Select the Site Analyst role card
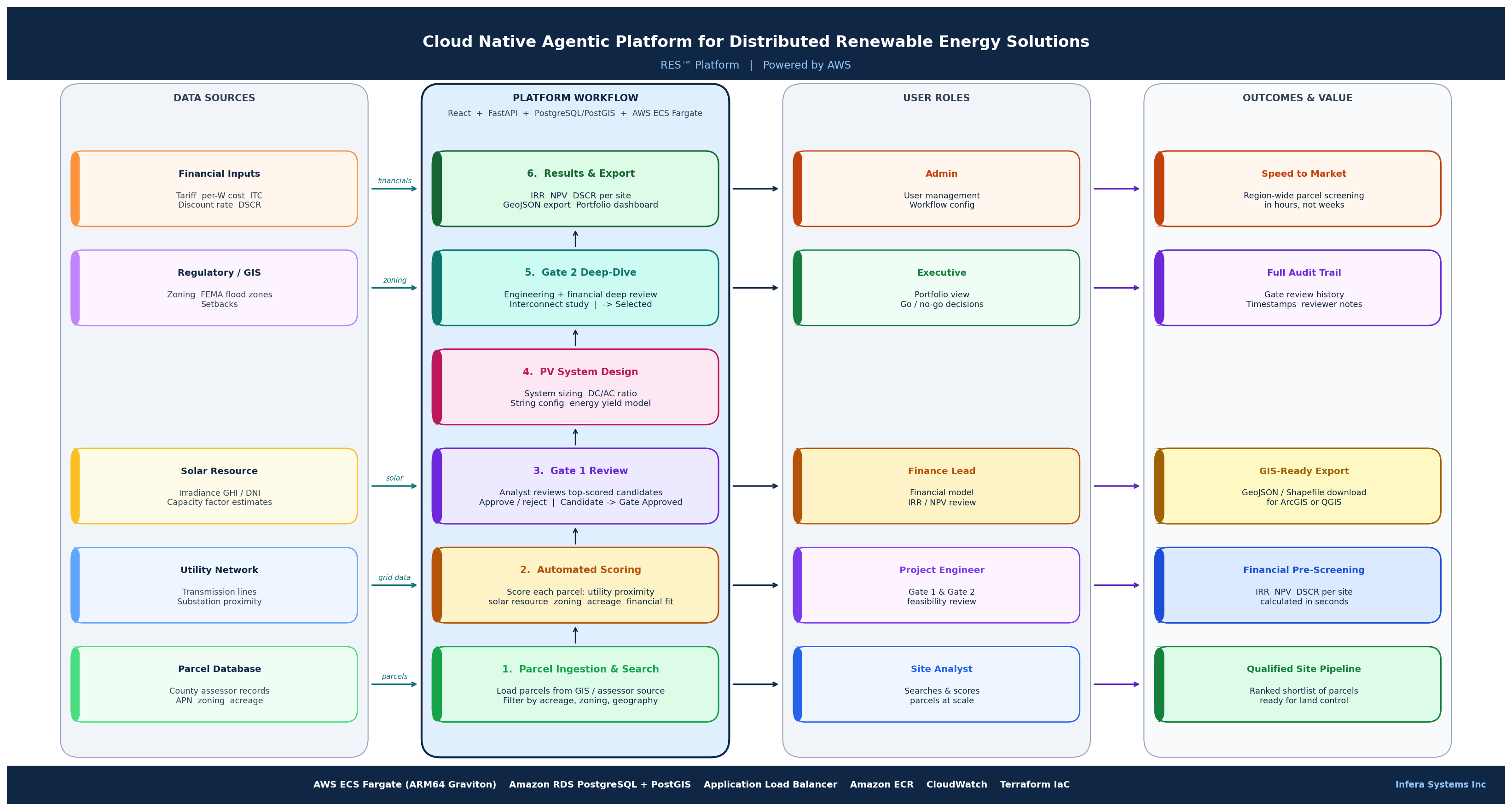The image size is (1512, 811). 936,684
